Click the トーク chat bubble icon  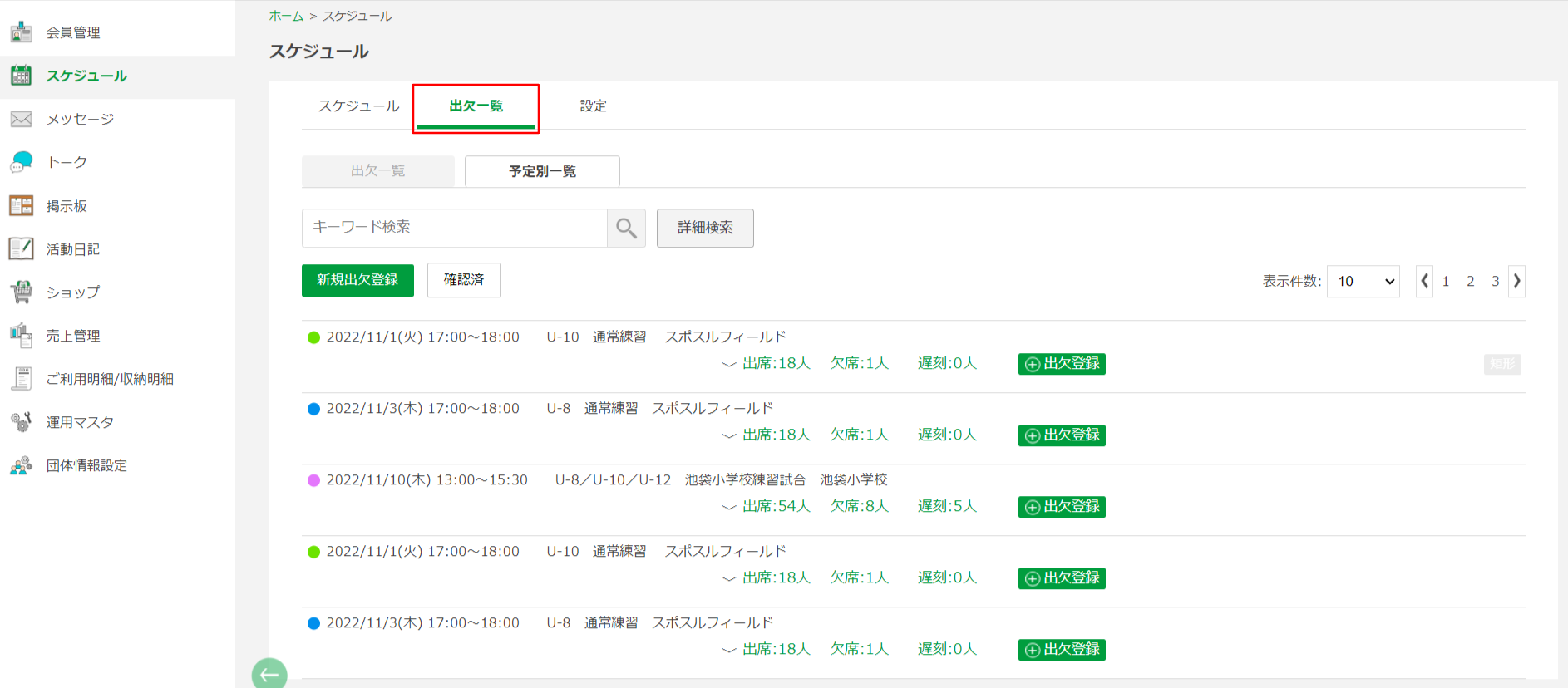(21, 162)
